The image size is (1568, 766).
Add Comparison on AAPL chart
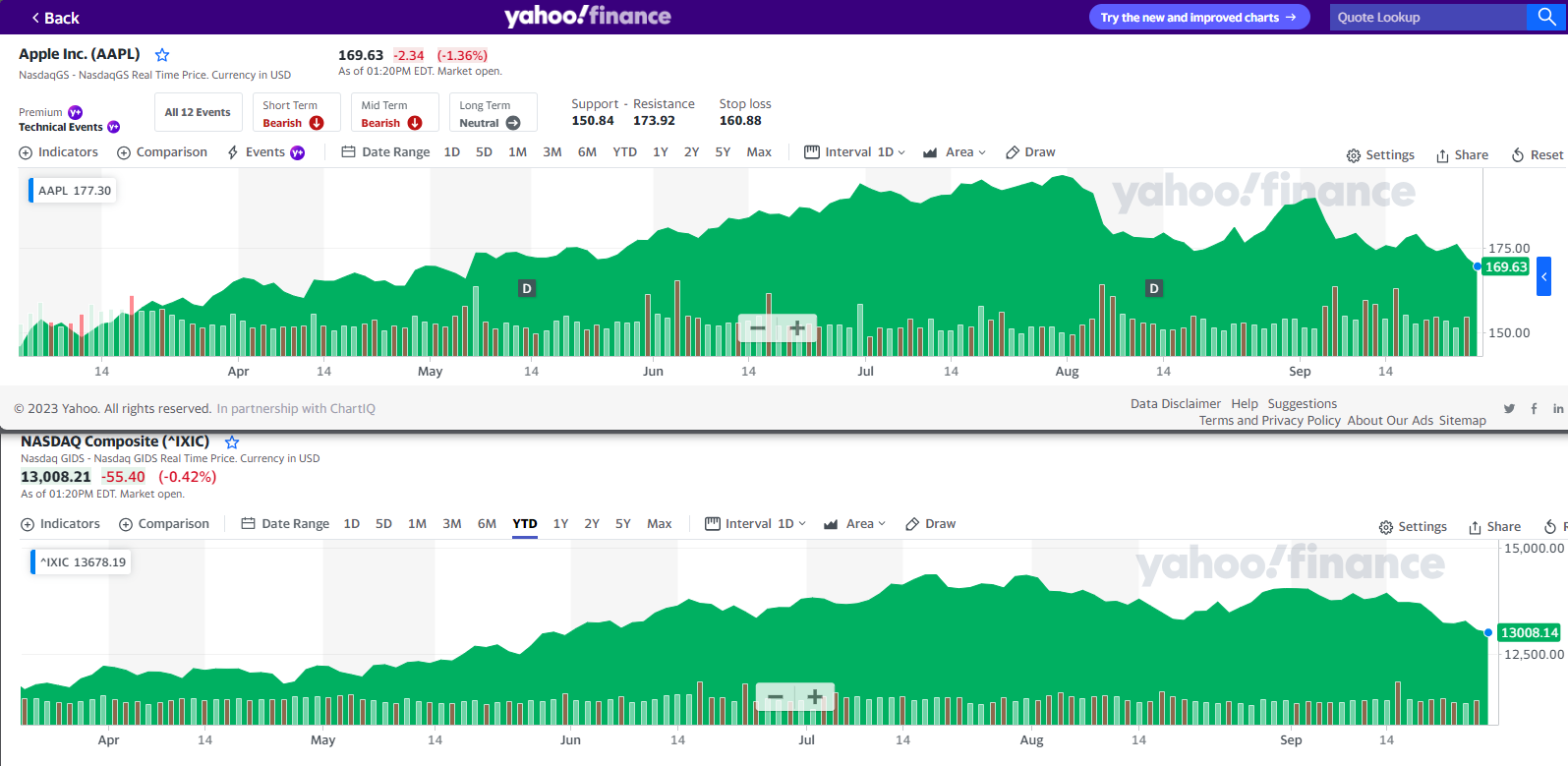162,152
